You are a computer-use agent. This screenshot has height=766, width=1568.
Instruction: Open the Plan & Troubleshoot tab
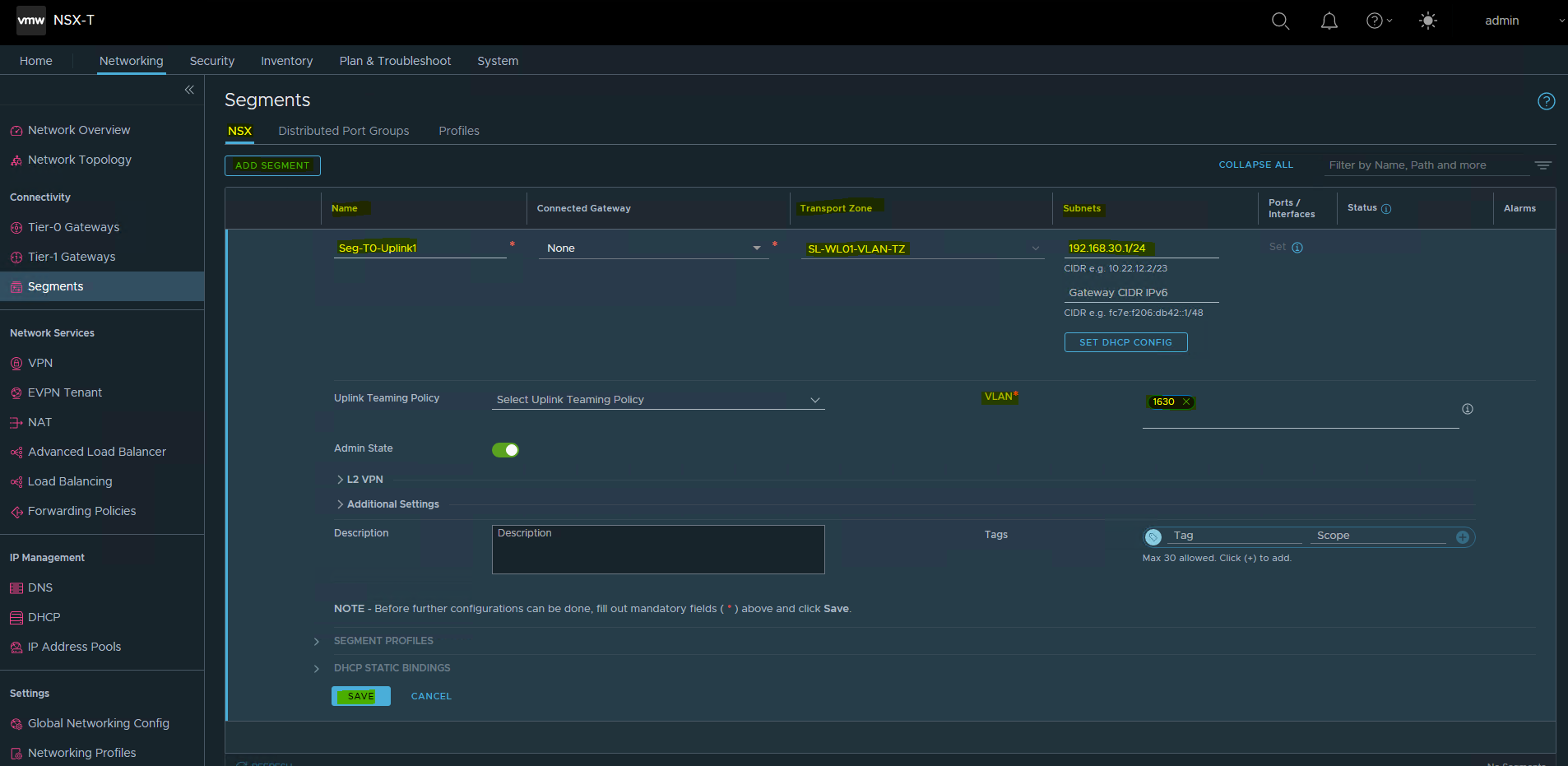[x=396, y=61]
